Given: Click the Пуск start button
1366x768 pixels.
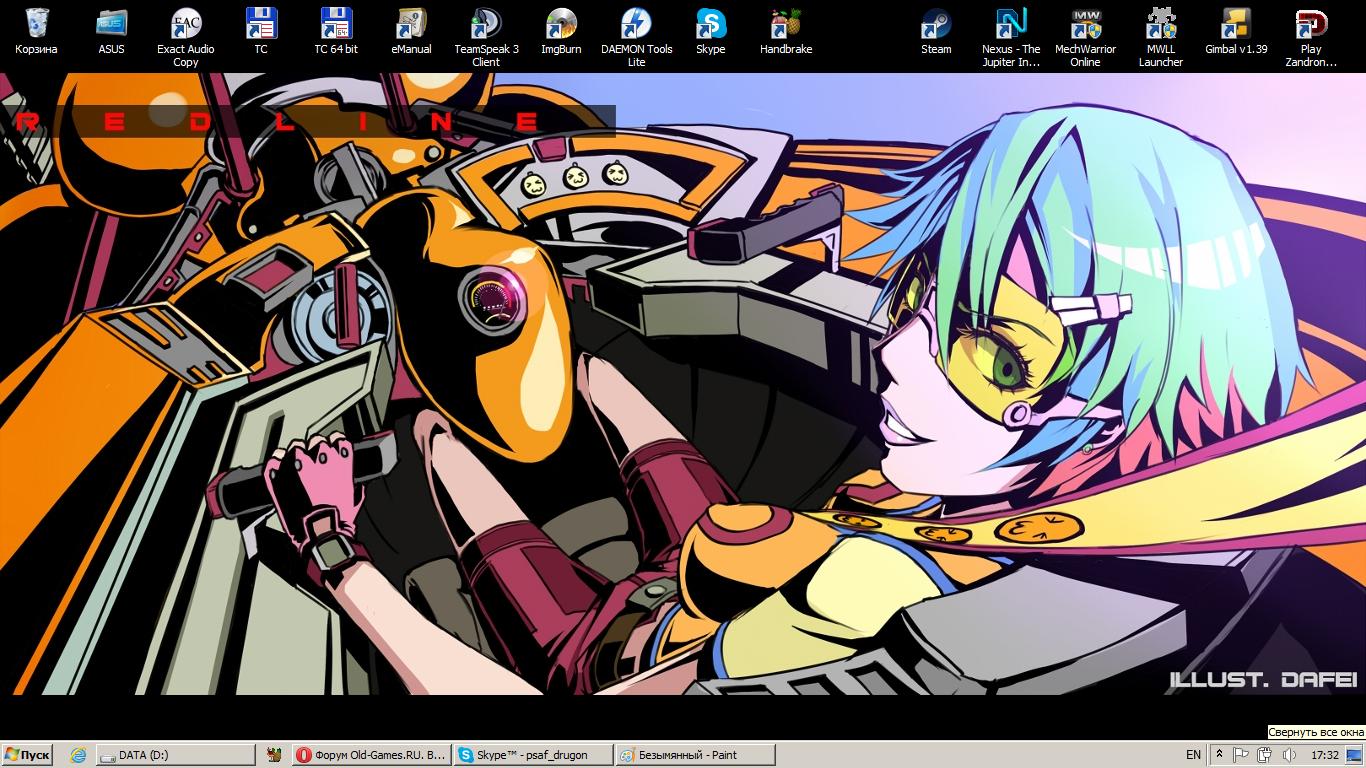Looking at the screenshot, I should 27,755.
